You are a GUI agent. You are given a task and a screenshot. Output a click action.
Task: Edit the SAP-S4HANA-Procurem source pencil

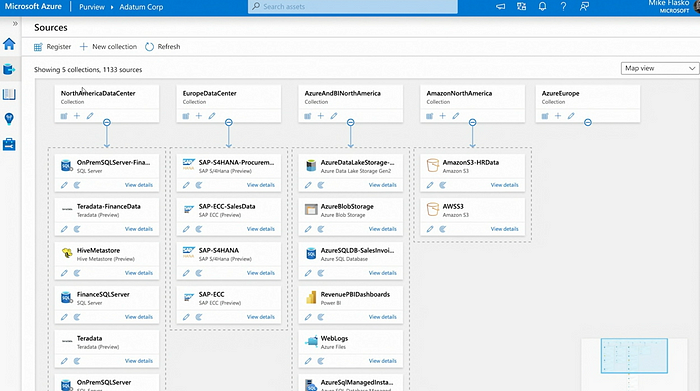click(x=186, y=185)
